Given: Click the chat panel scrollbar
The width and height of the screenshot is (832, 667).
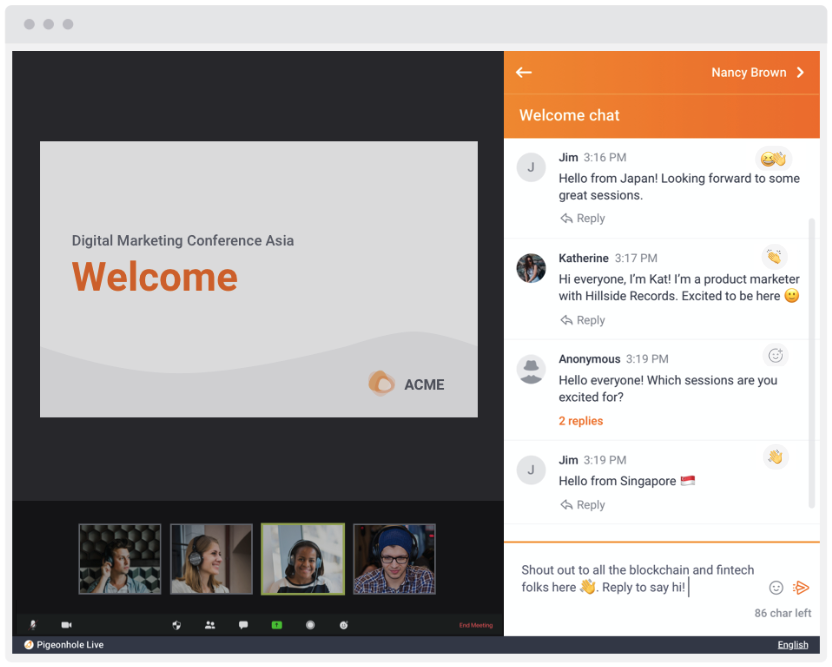Looking at the screenshot, I should [x=811, y=363].
